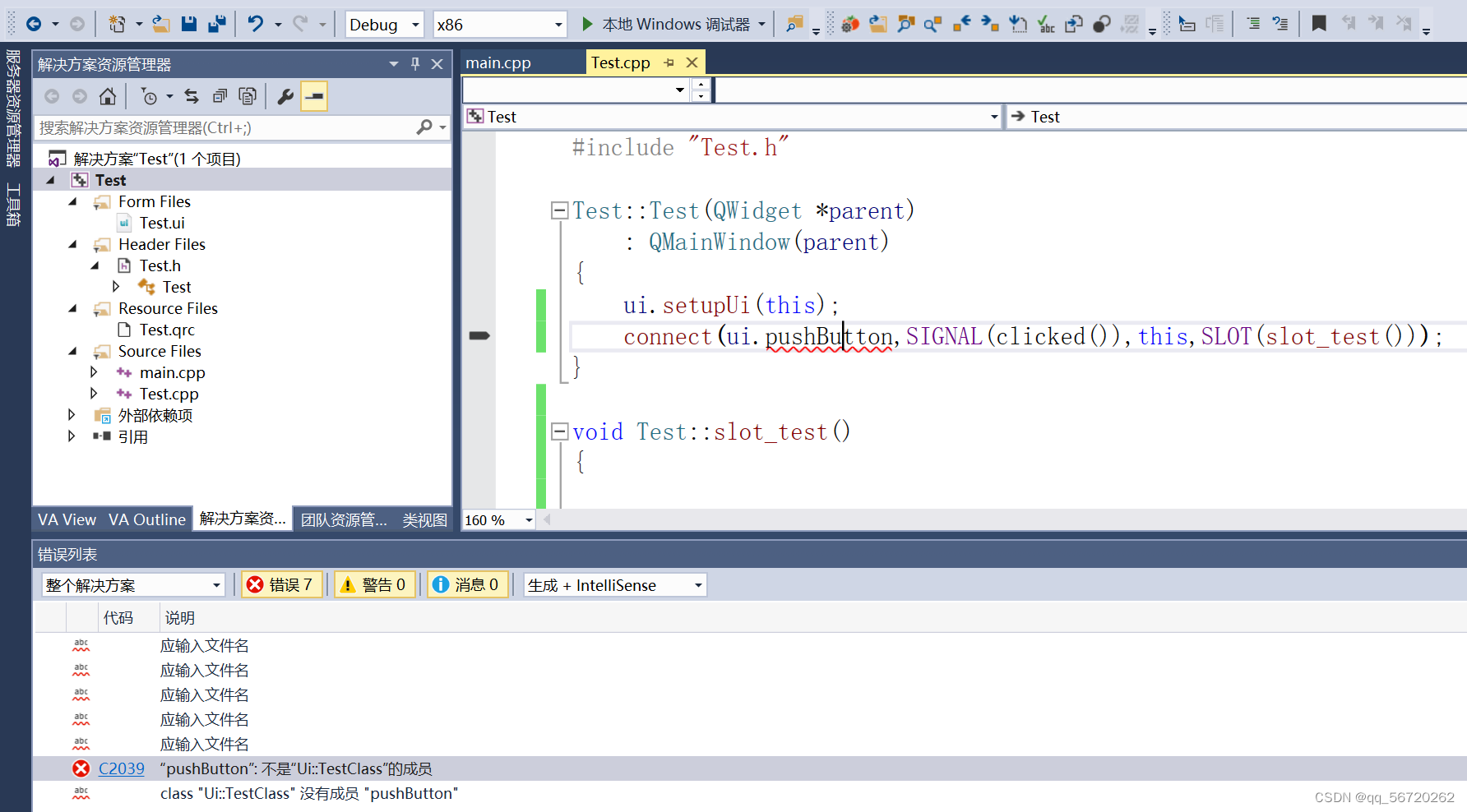Open the x86 platform dropdown
This screenshot has height=812, width=1467.
[499, 24]
